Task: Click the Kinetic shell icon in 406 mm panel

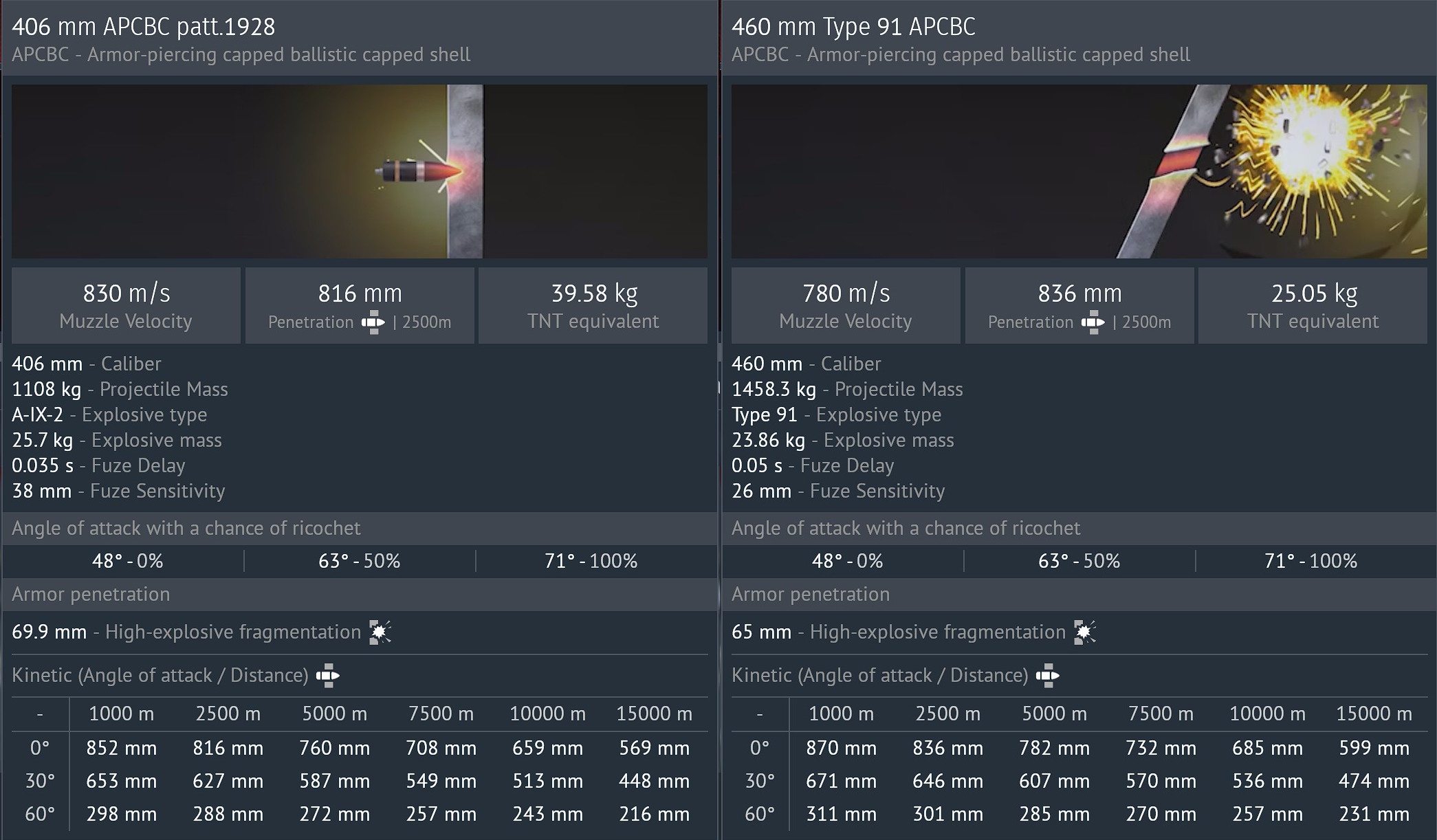Action: click(327, 675)
